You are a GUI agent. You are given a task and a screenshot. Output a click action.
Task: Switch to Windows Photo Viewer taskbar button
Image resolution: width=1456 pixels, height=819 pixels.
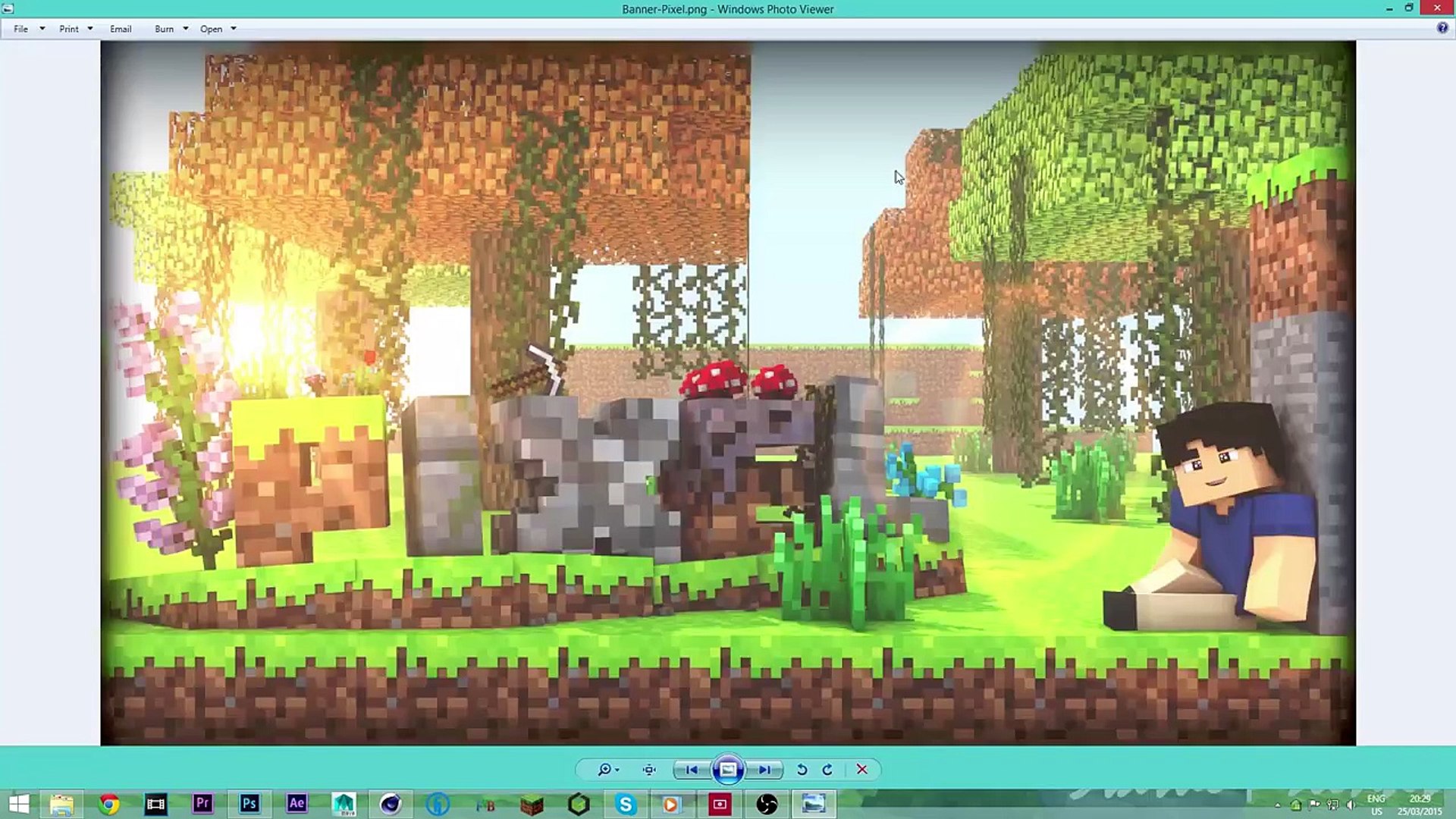point(814,804)
